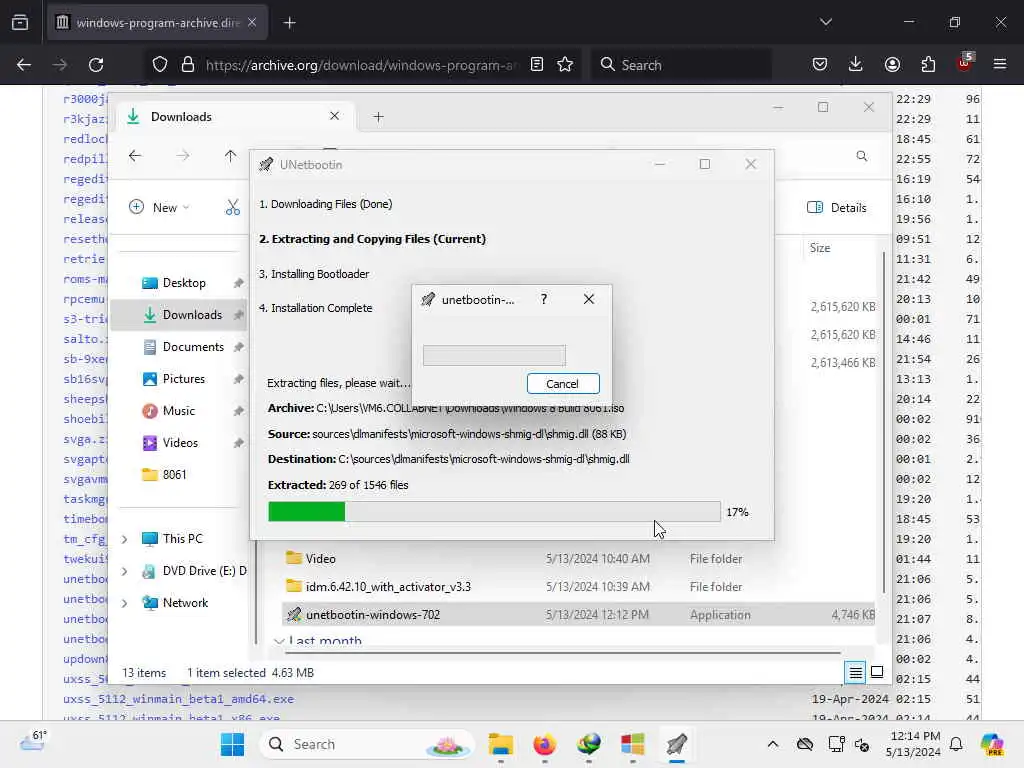Expand the DVD Drive (E:) node

coord(124,571)
